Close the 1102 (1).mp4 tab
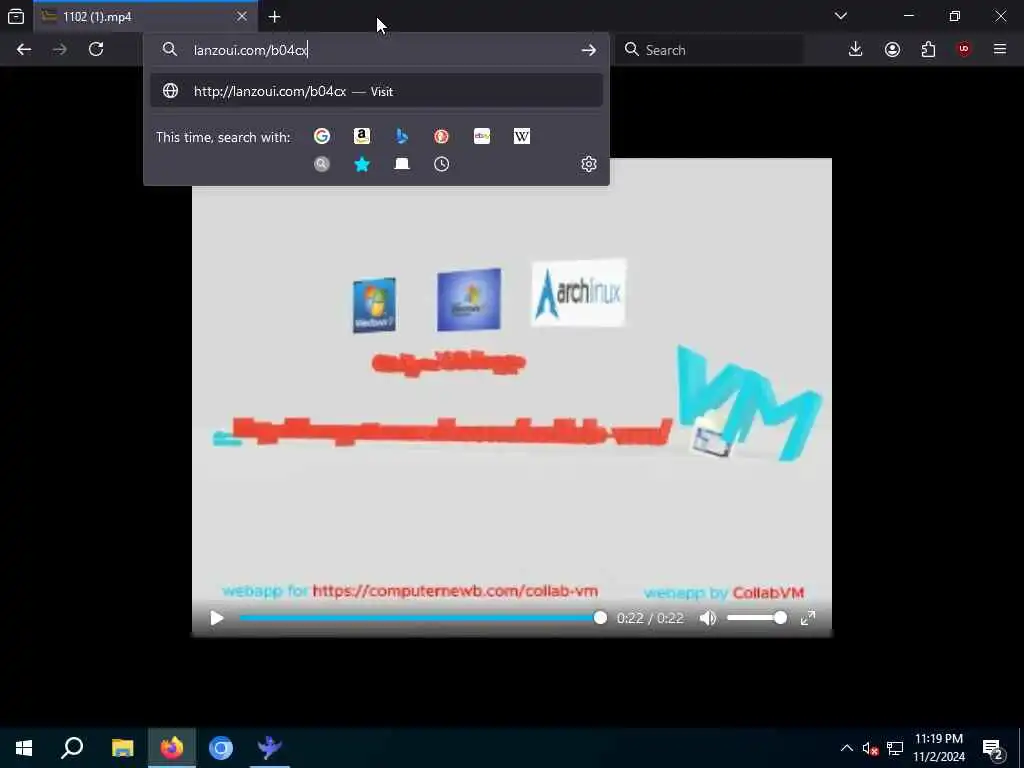The width and height of the screenshot is (1024, 768). tap(242, 16)
